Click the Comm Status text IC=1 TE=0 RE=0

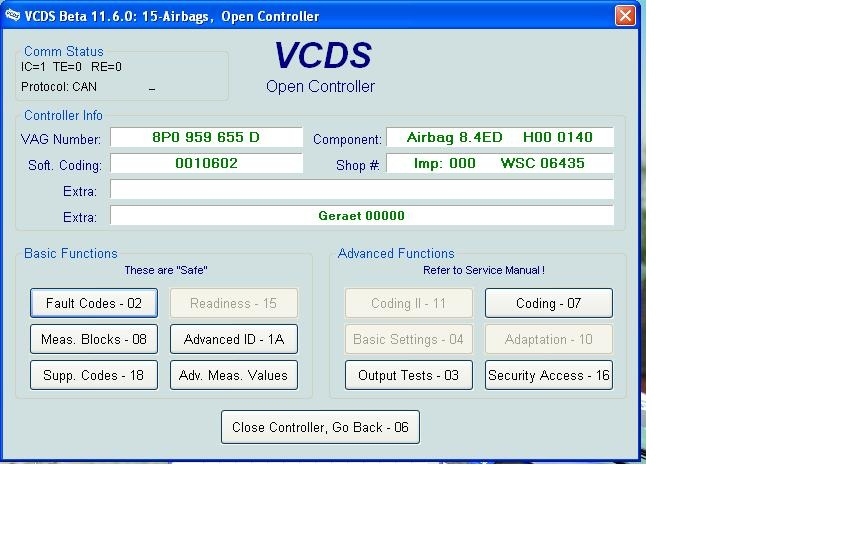[71, 67]
